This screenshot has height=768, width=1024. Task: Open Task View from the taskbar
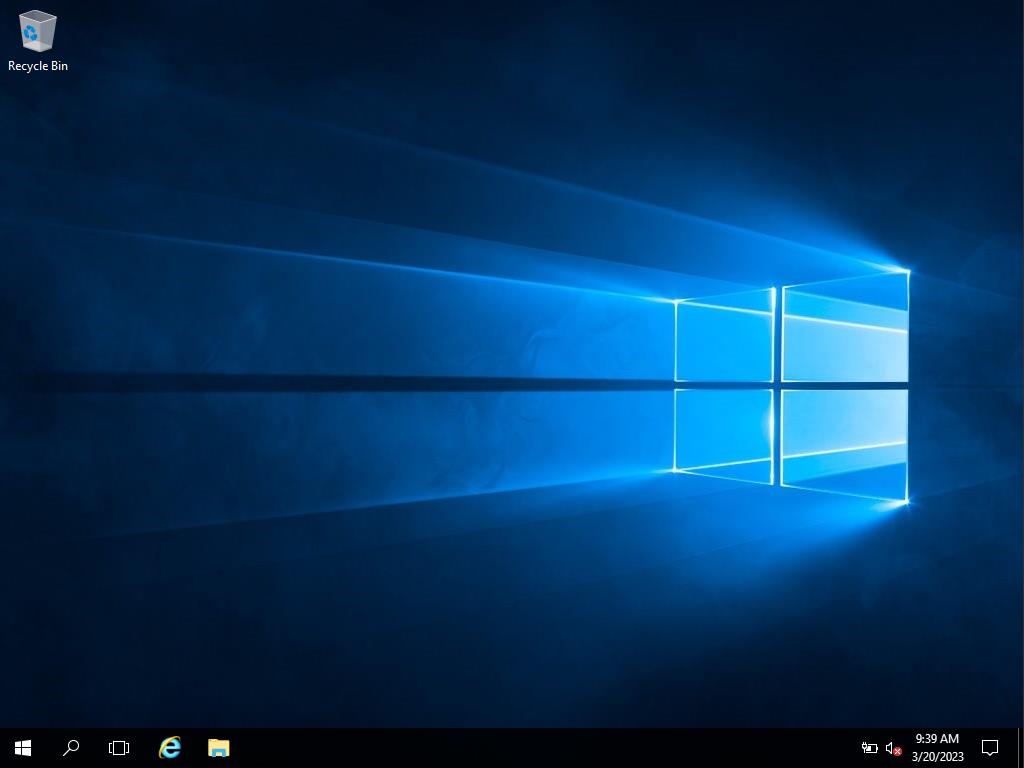pos(119,748)
